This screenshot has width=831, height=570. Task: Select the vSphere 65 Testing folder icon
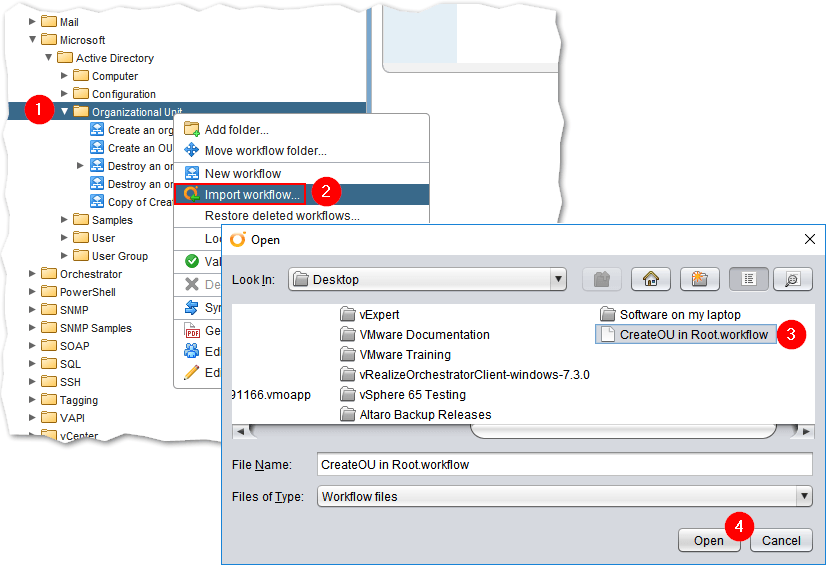pos(348,395)
